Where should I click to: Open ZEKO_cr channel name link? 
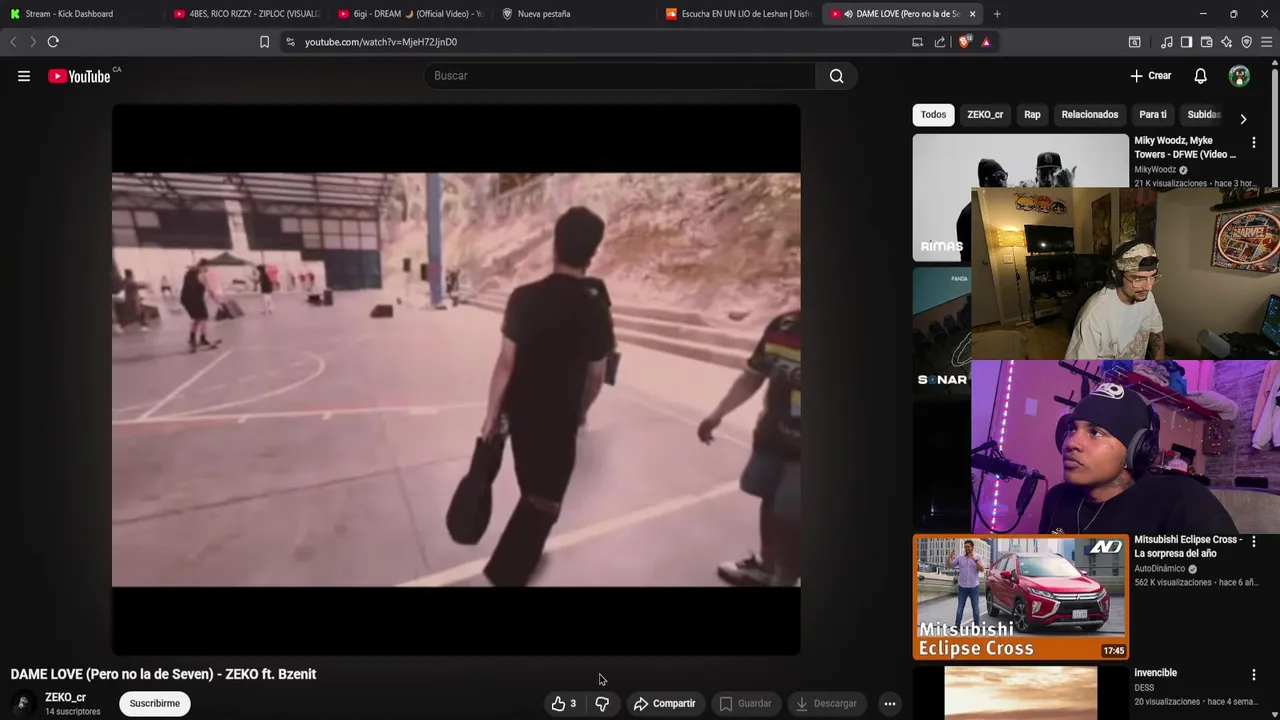click(65, 697)
